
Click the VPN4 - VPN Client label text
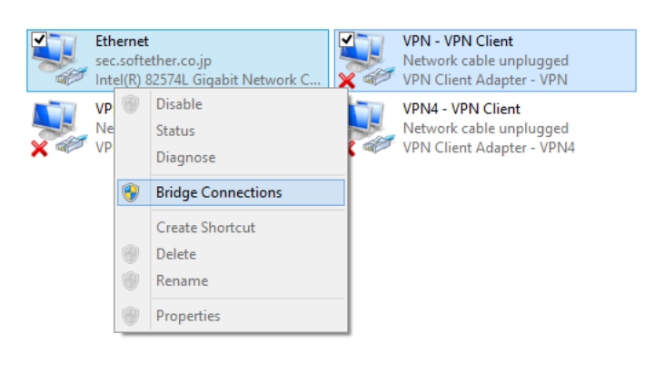pyautogui.click(x=461, y=109)
